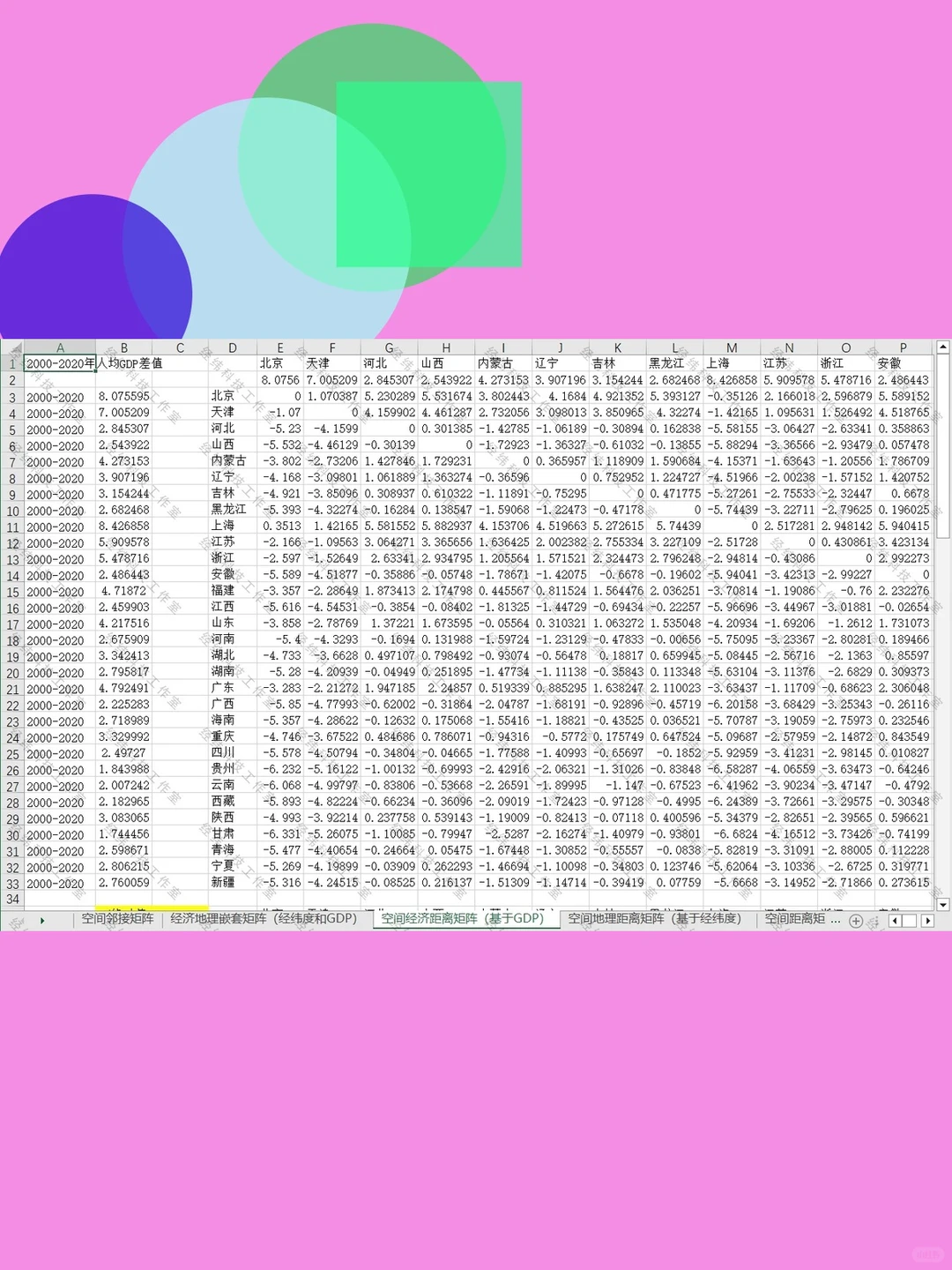This screenshot has width=952, height=1270.
Task: Select the 西藏 cell in column D
Action: [233, 802]
